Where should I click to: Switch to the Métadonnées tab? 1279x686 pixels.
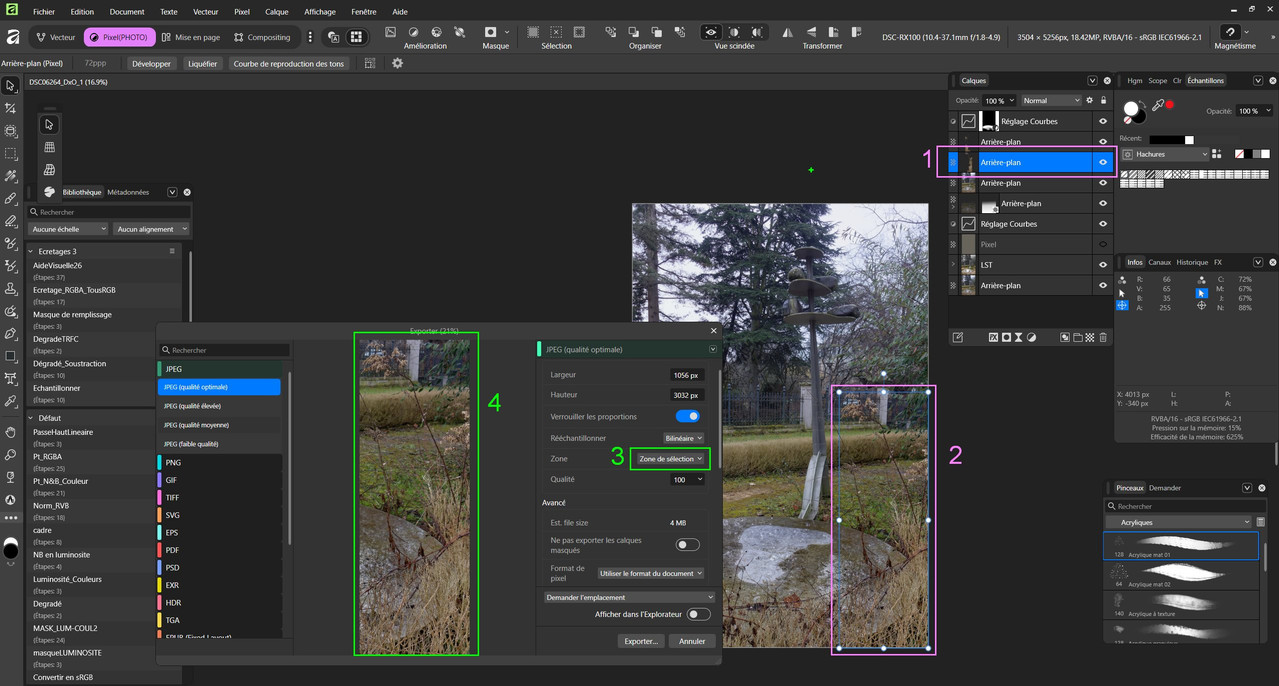click(128, 192)
